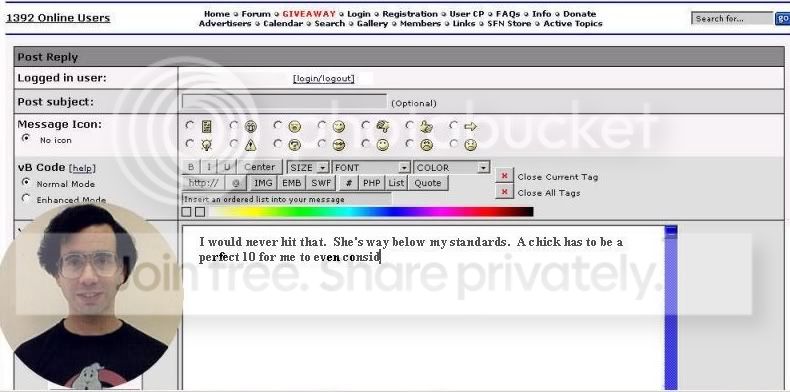Apply underline with the U button

point(227,167)
